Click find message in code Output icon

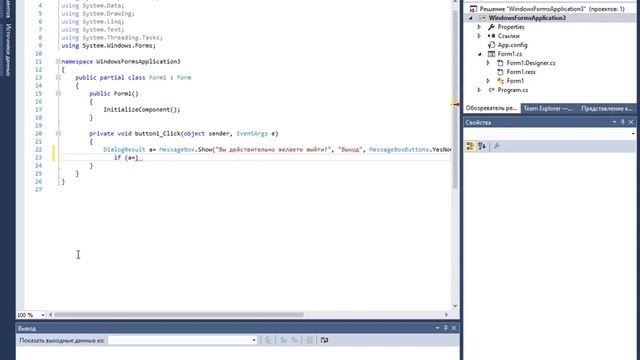tap(268, 340)
